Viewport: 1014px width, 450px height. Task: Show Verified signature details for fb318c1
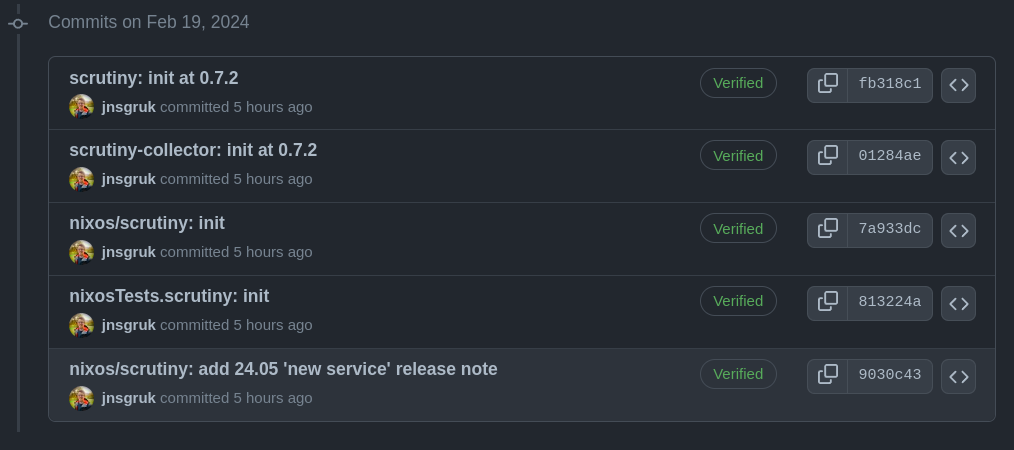(x=738, y=83)
